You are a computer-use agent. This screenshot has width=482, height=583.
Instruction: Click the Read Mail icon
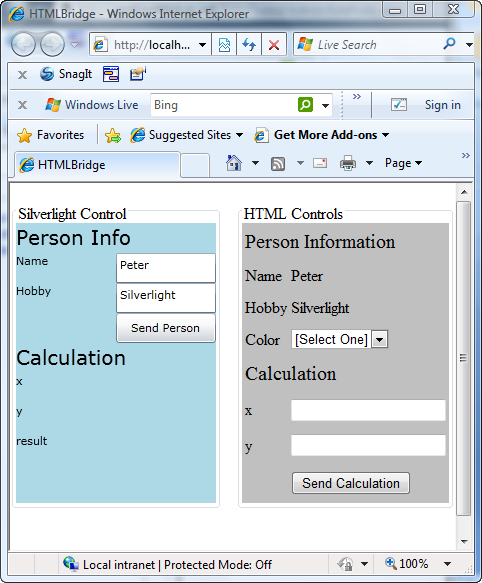(x=320, y=163)
